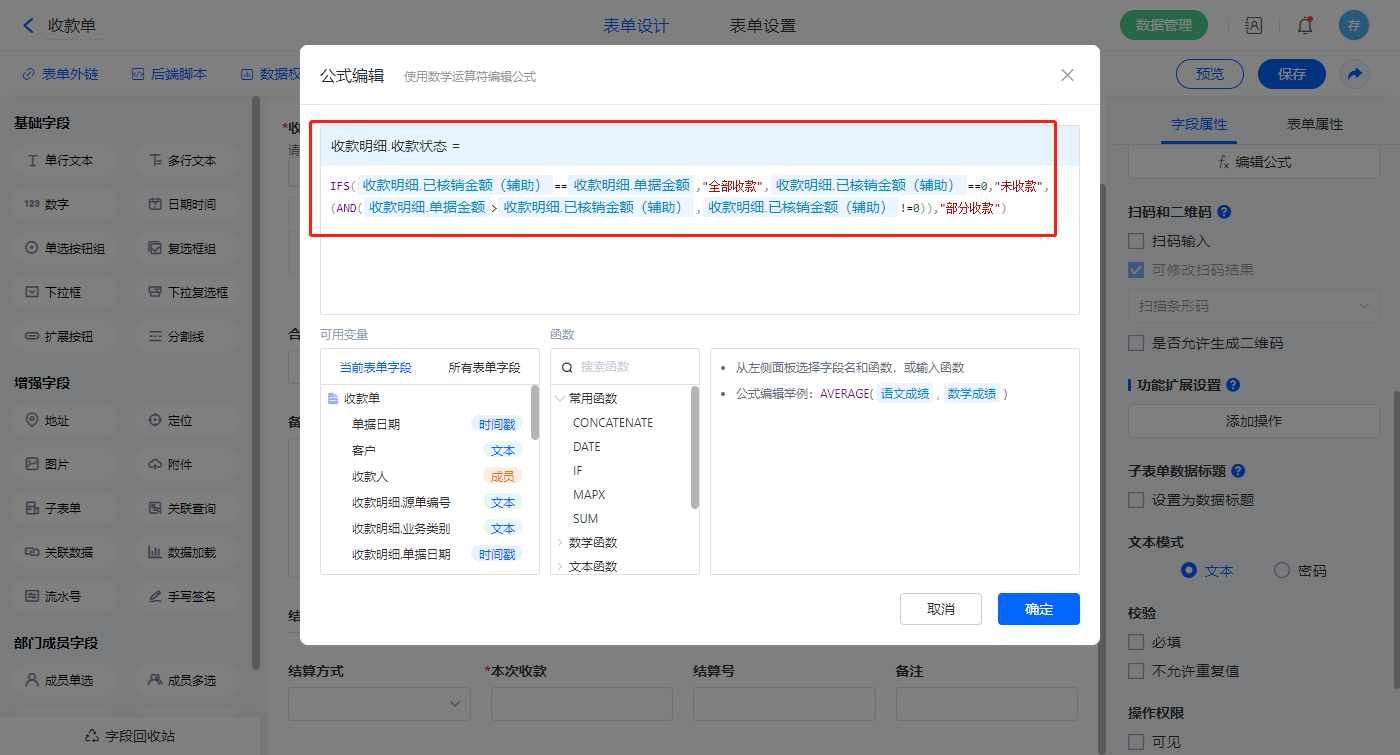1400x755 pixels.
Task: Click the document search icon in header
Action: [x=1253, y=26]
